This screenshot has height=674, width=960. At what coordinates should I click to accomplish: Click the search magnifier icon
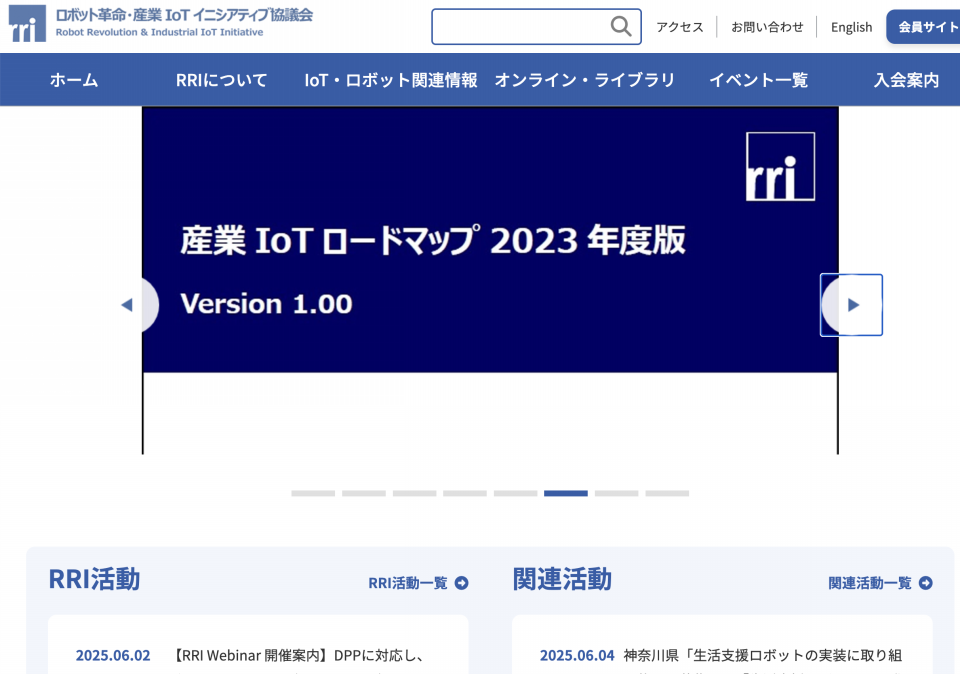621,26
